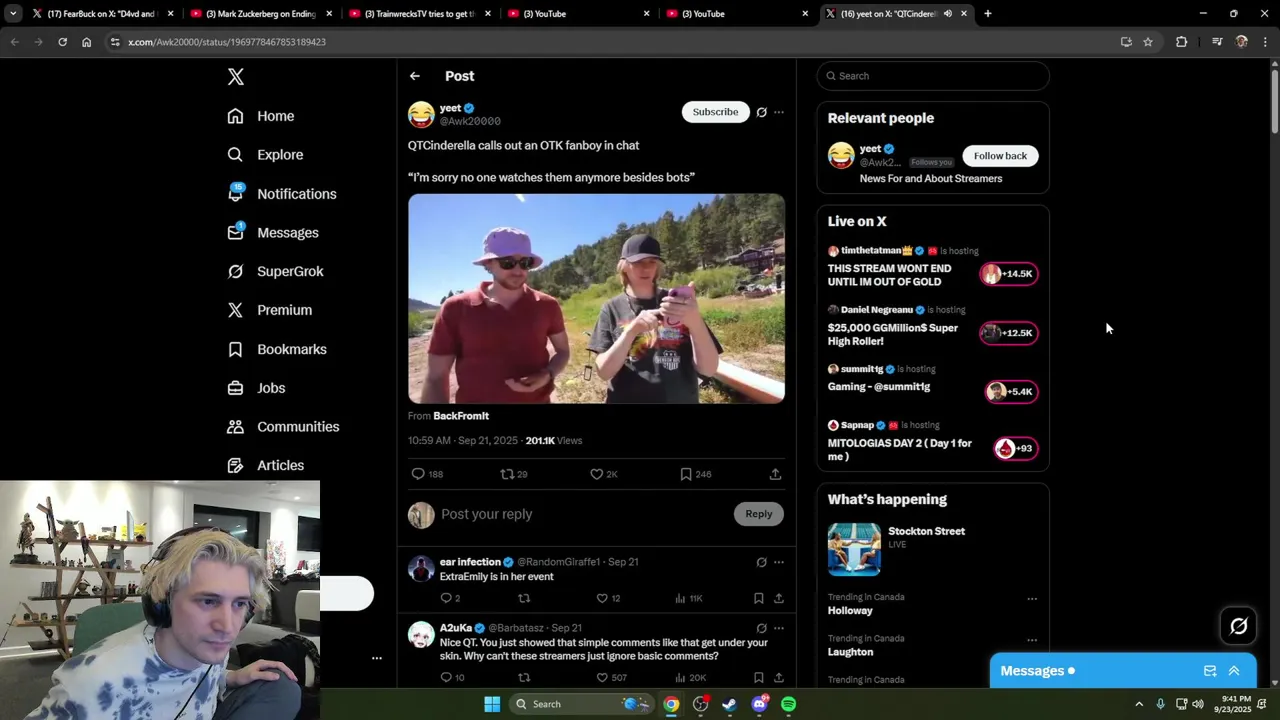Open Home from the X sidebar
The width and height of the screenshot is (1280, 720).
(261, 116)
